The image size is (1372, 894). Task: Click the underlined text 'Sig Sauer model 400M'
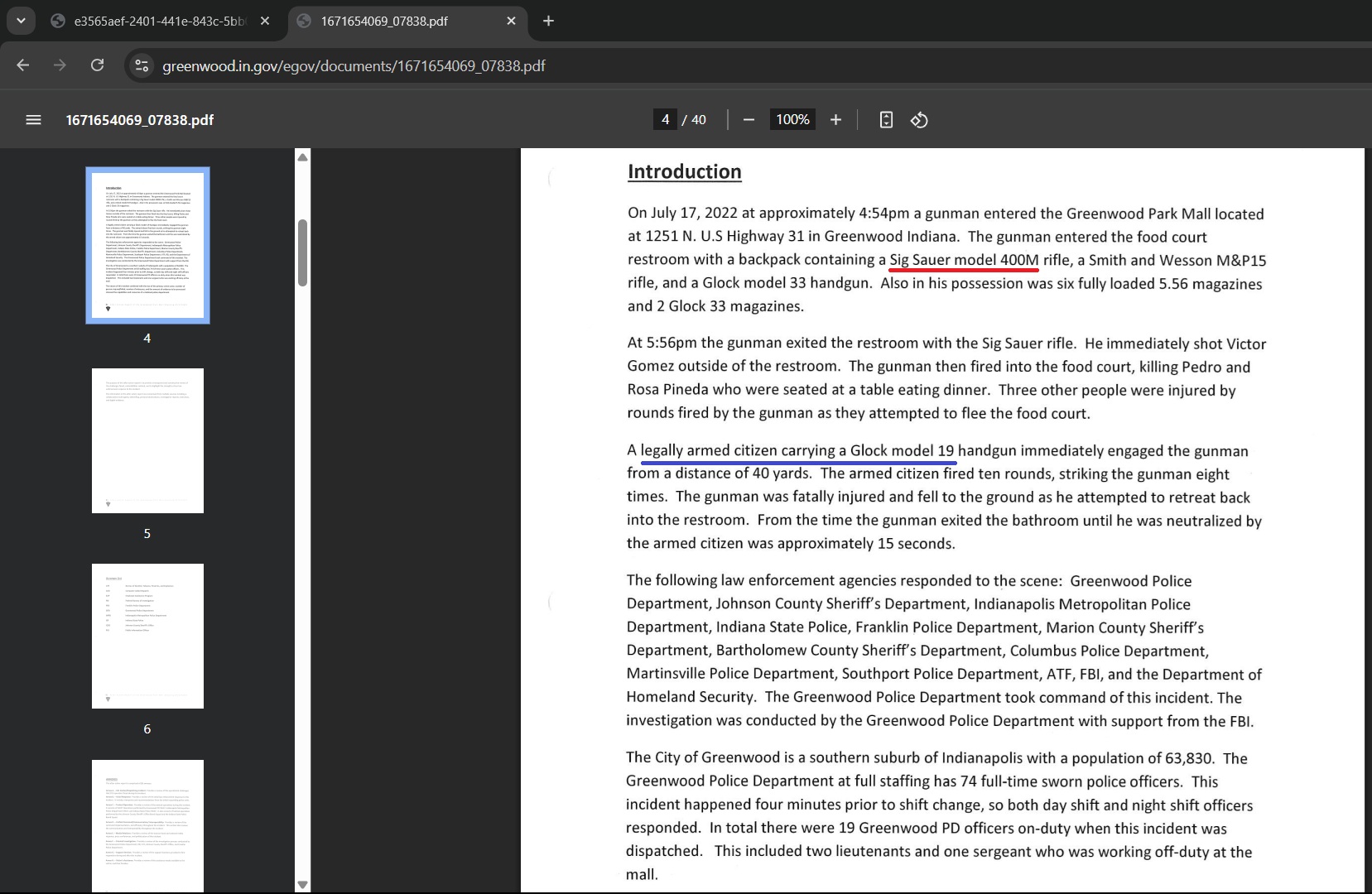(x=964, y=260)
